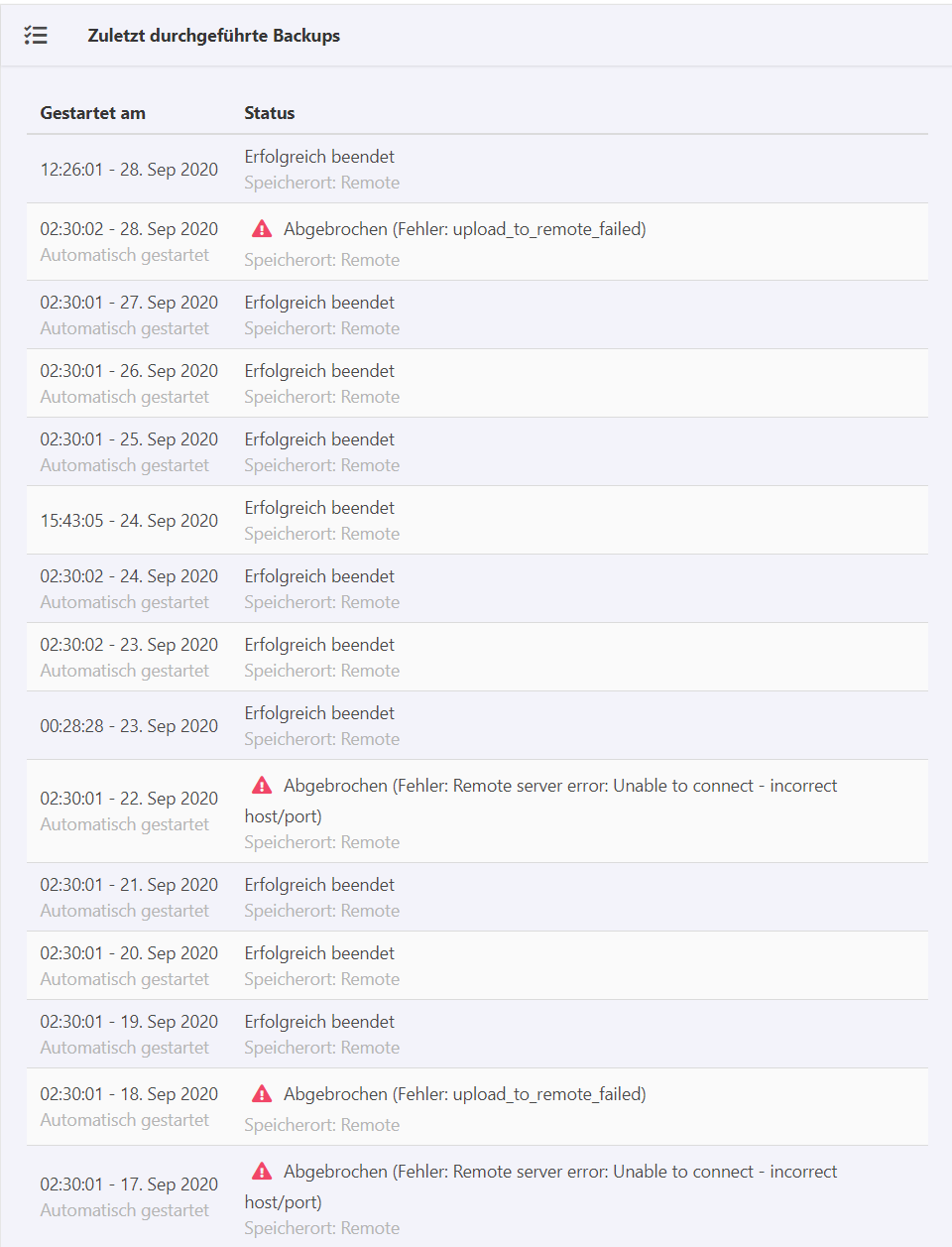
Task: Click warning icon for 28. Sep aborted backup
Action: [262, 229]
